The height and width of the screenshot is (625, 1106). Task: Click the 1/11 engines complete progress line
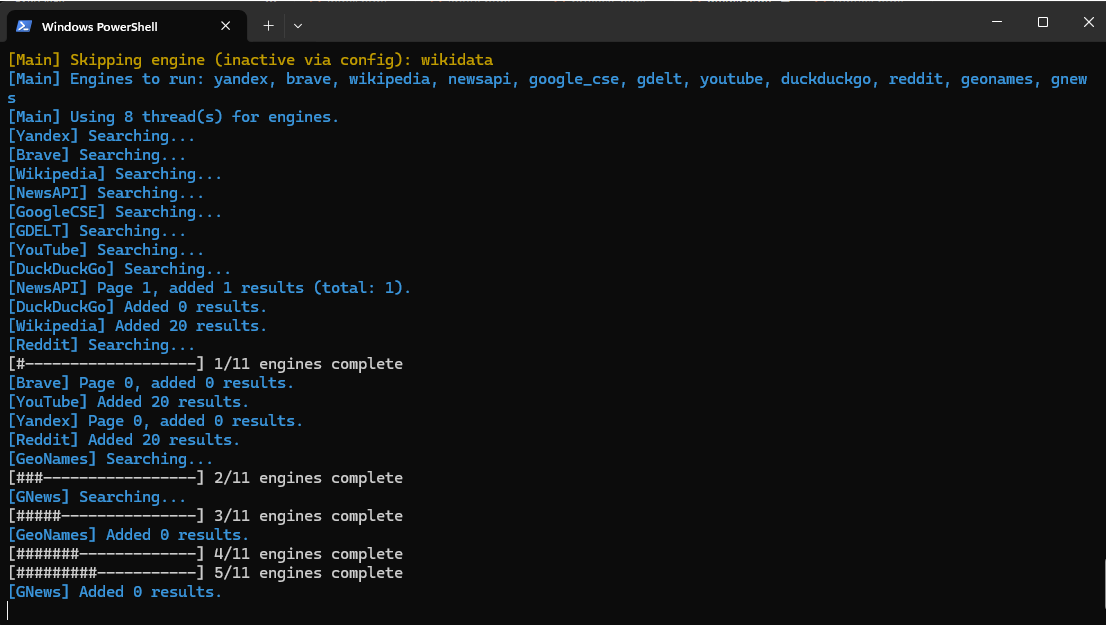tap(205, 364)
